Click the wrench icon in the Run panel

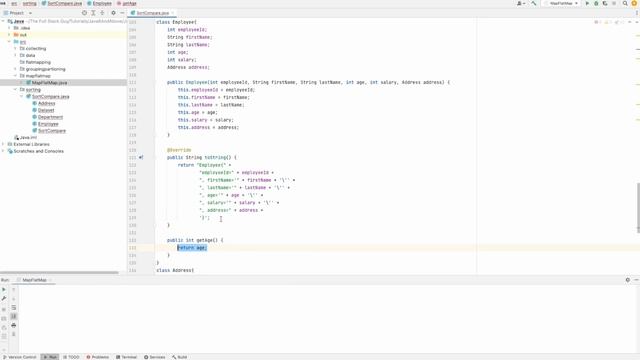point(4,299)
